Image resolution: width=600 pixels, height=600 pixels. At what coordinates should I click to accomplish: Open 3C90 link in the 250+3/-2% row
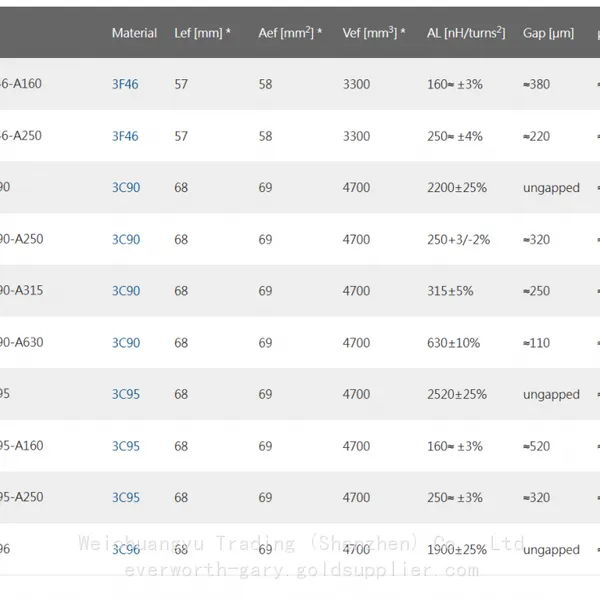click(x=126, y=240)
